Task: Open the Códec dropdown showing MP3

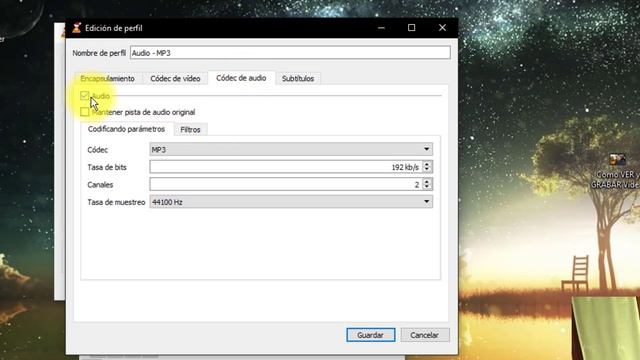Action: coord(291,149)
